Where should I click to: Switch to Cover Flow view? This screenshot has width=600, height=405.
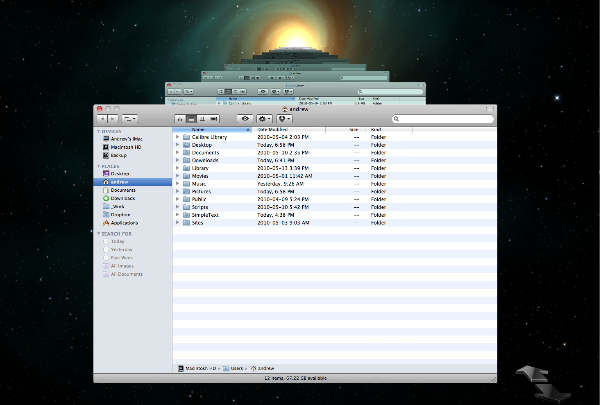(x=214, y=119)
